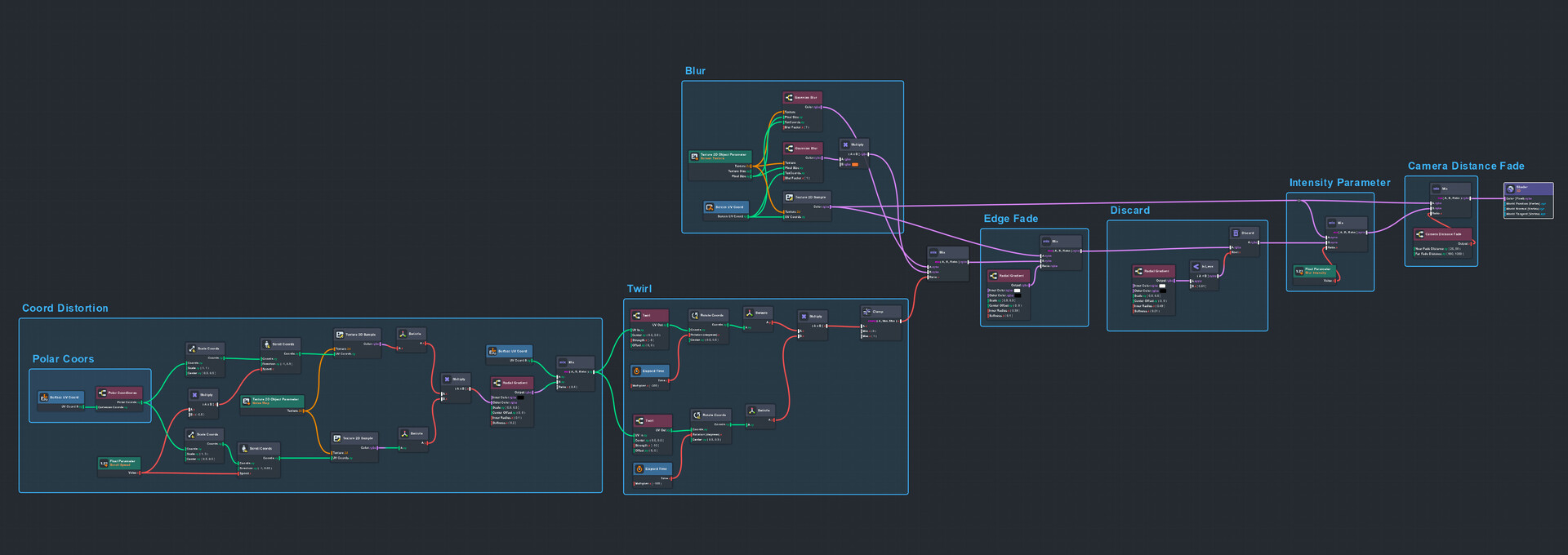Click the Shader output node icon
This screenshot has width=1568, height=555.
[x=1510, y=189]
